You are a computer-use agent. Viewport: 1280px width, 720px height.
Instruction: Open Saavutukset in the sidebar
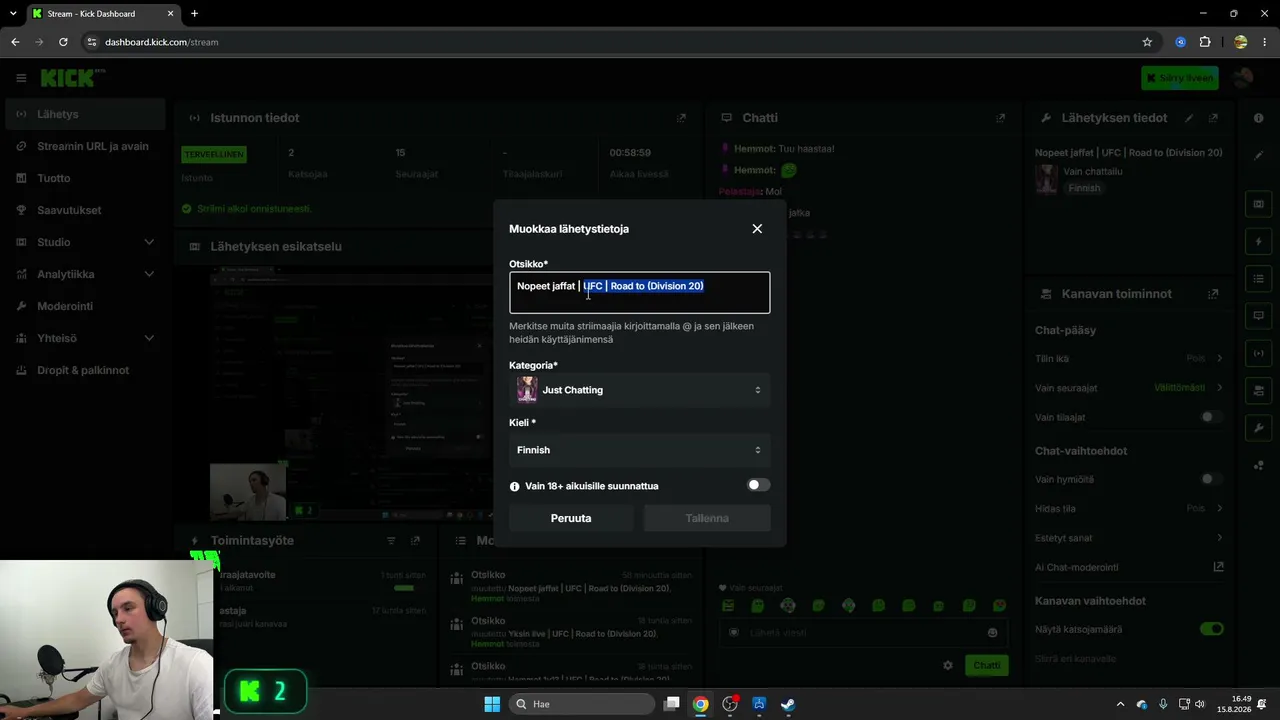pyautogui.click(x=85, y=210)
